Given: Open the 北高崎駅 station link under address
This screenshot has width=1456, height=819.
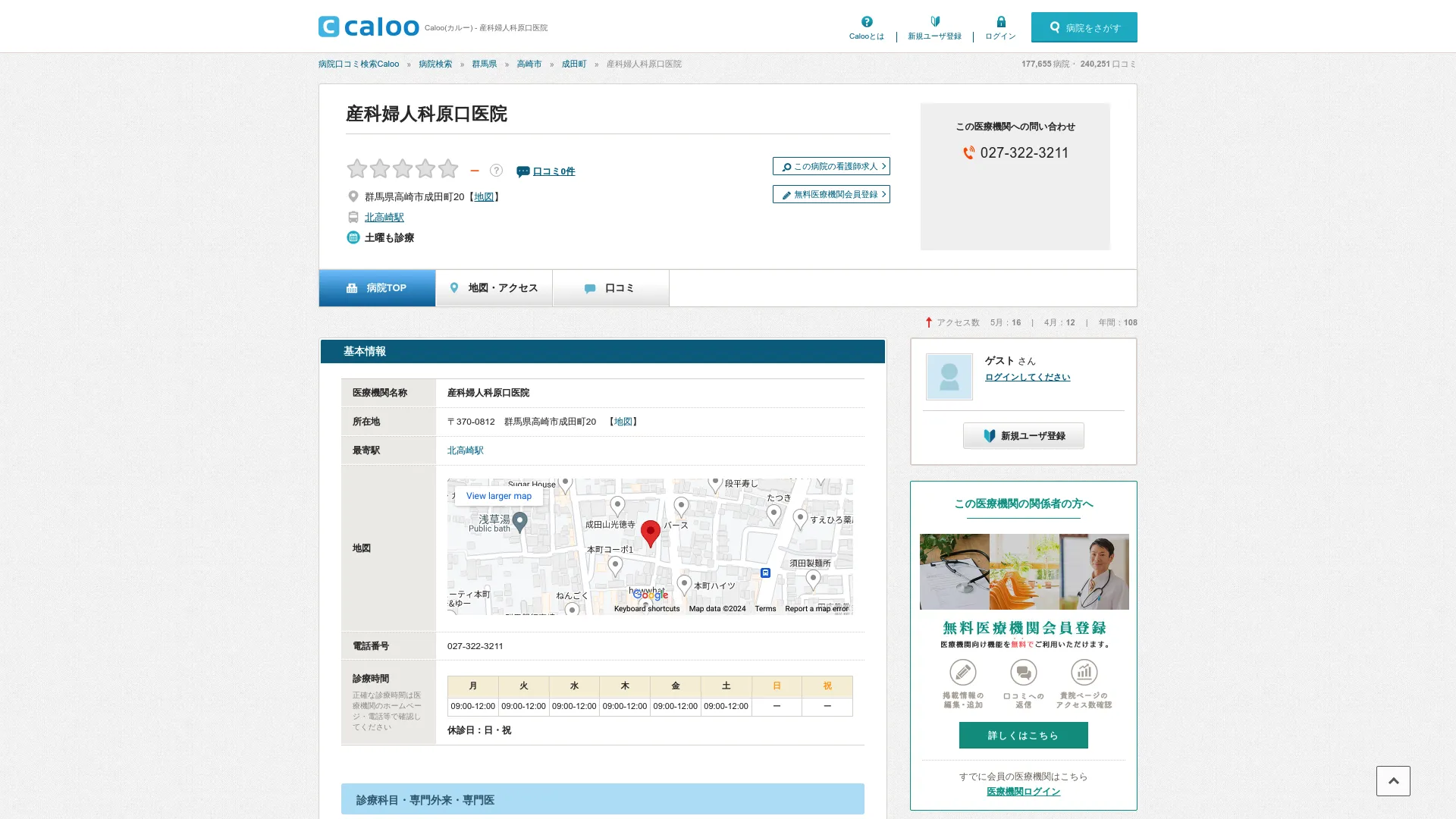Looking at the screenshot, I should pos(384,217).
